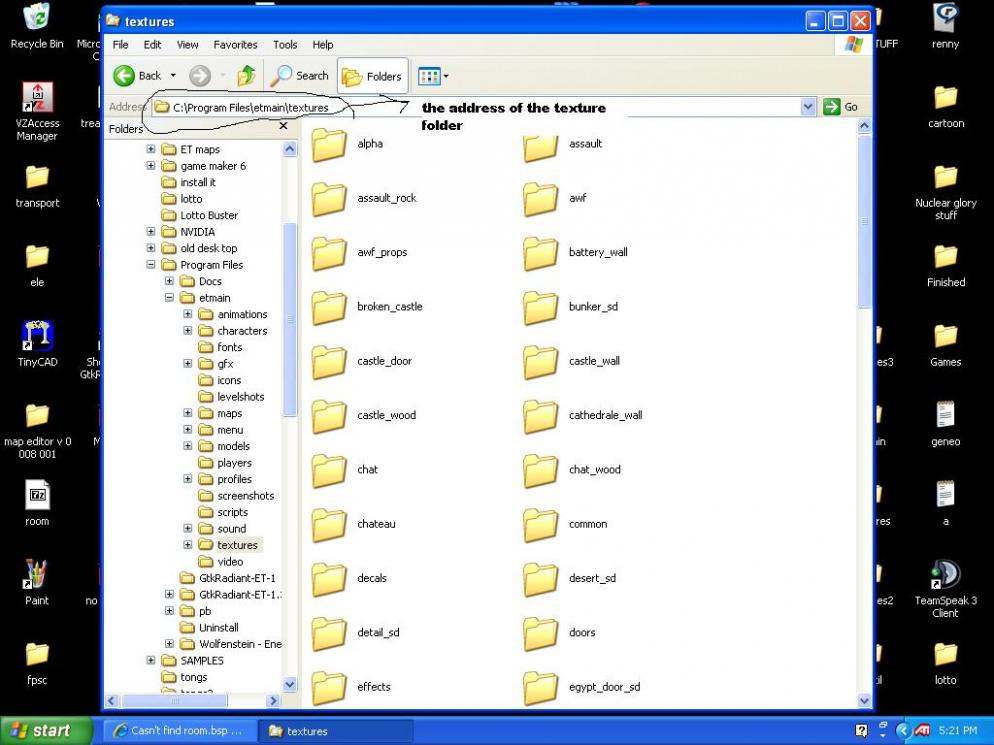This screenshot has width=994, height=745.
Task: Collapse the Program Files tree node
Action: [151, 265]
